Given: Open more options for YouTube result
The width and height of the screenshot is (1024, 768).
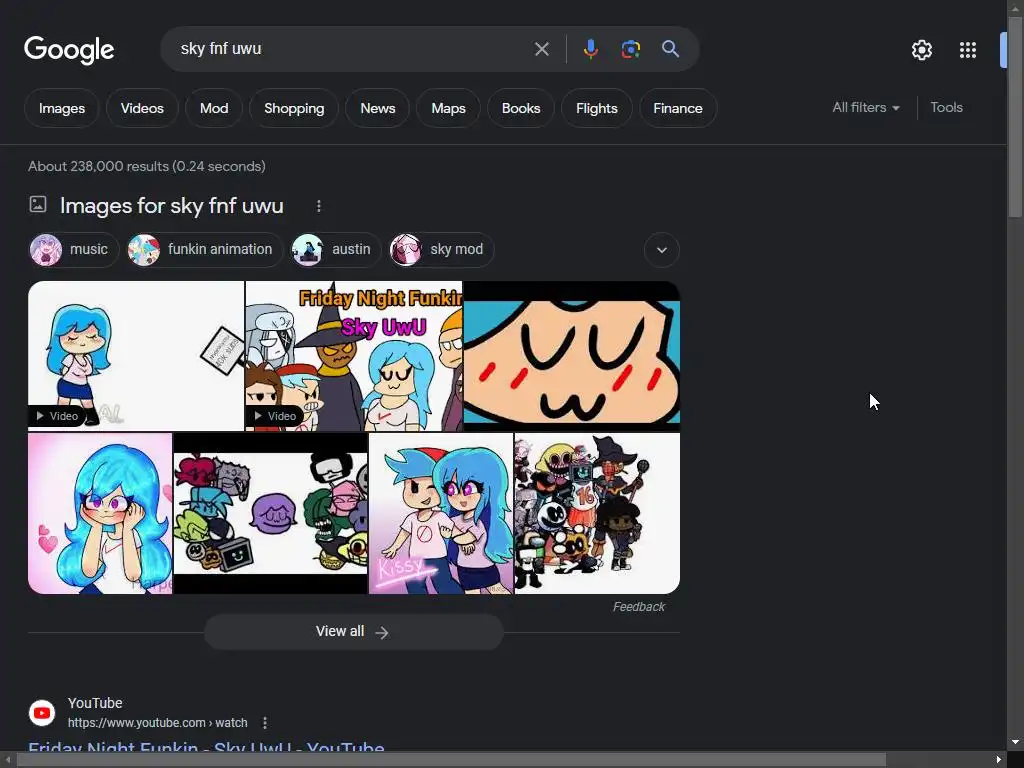Looking at the screenshot, I should tap(264, 723).
